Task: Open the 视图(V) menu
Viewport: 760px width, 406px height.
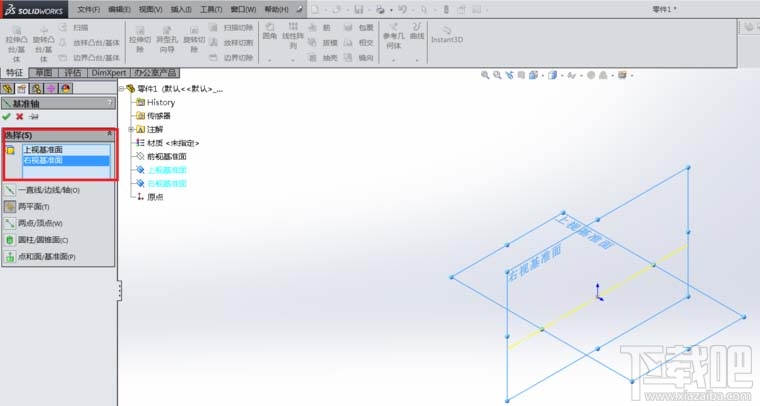Action: click(x=150, y=9)
